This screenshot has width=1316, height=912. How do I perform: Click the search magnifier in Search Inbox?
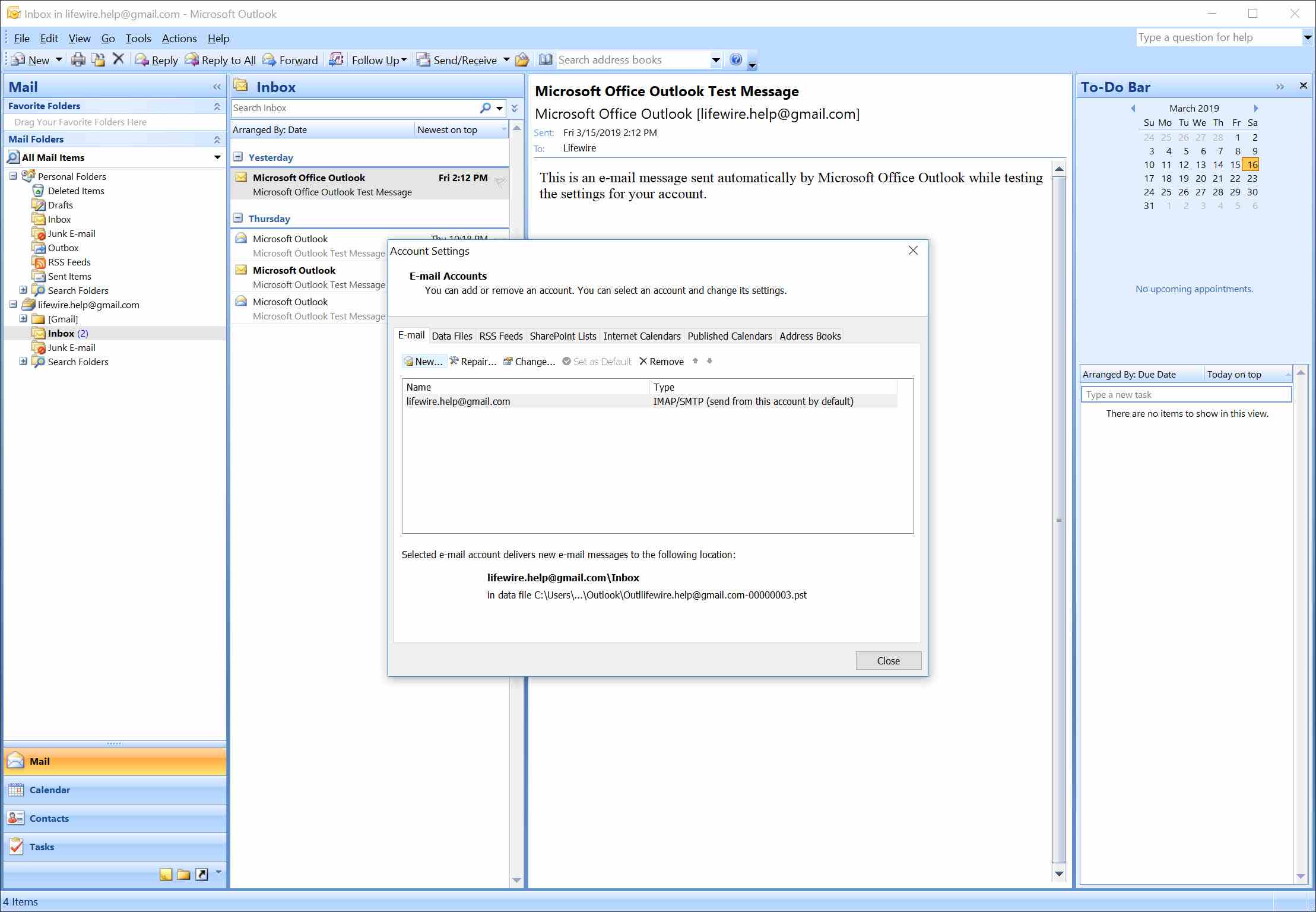(485, 107)
